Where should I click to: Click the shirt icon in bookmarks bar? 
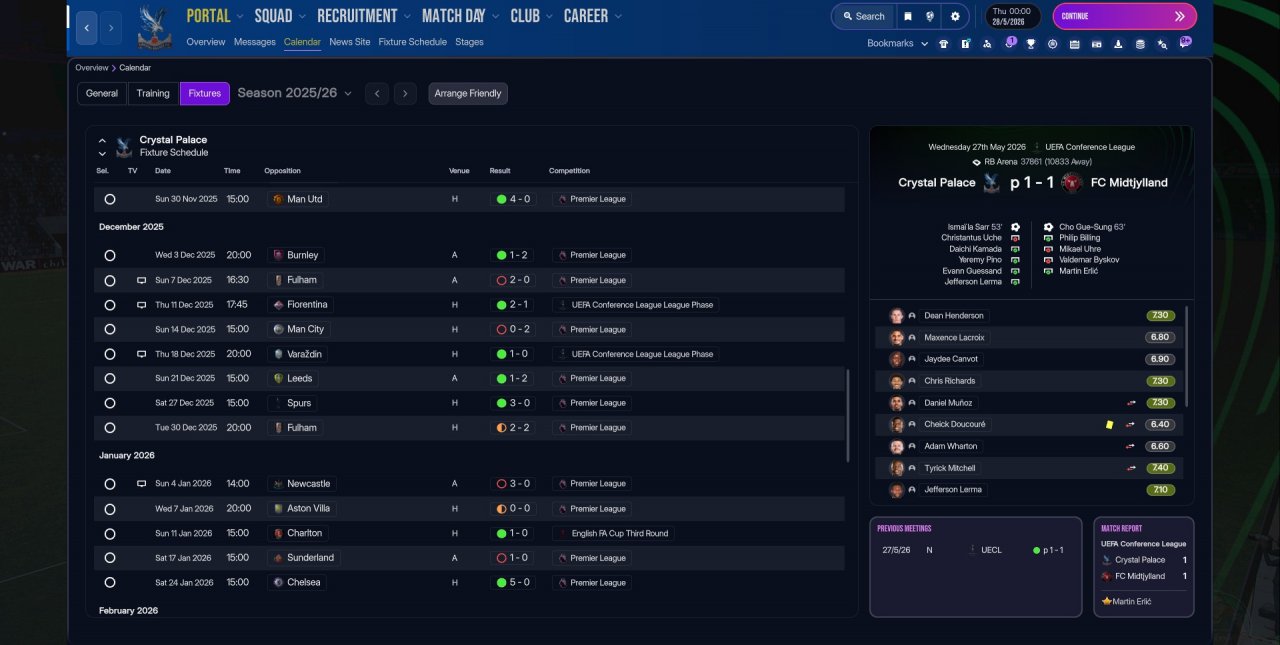click(943, 44)
